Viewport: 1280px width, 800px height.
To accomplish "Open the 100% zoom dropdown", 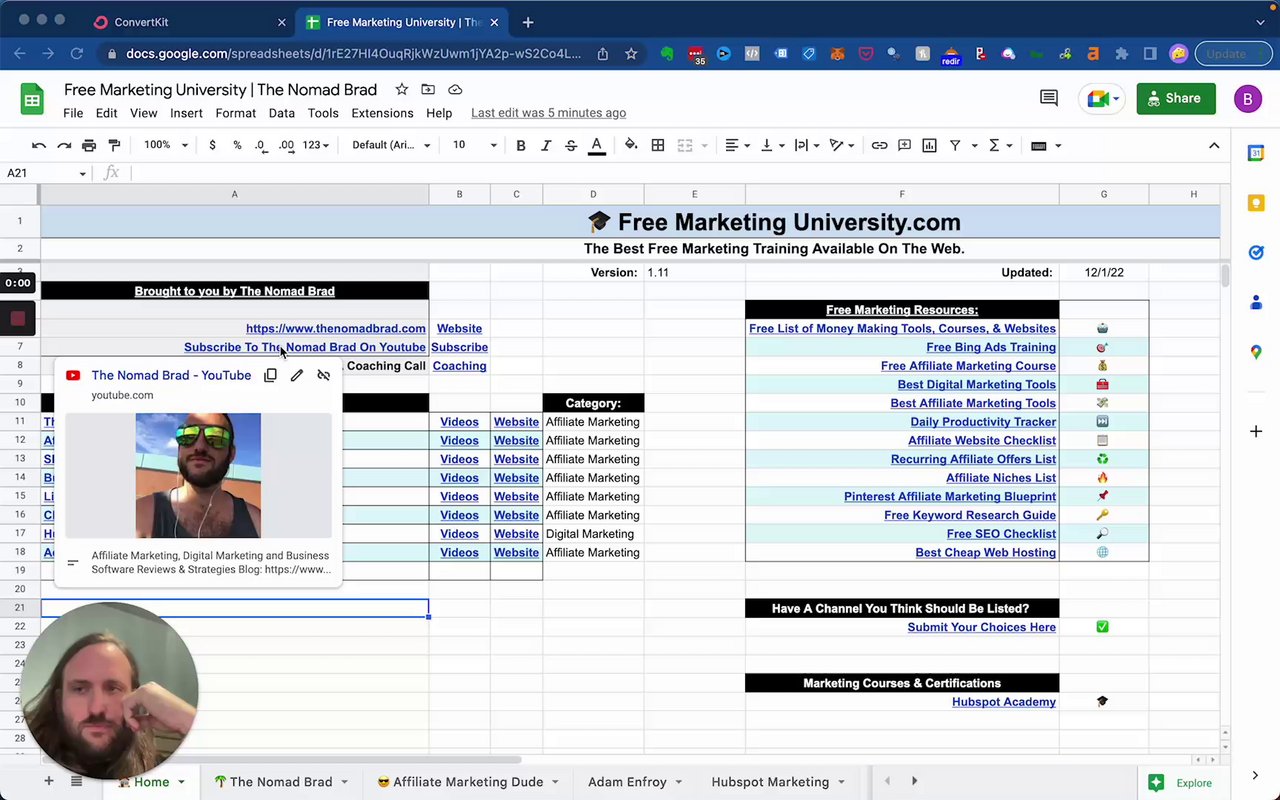I will [165, 145].
